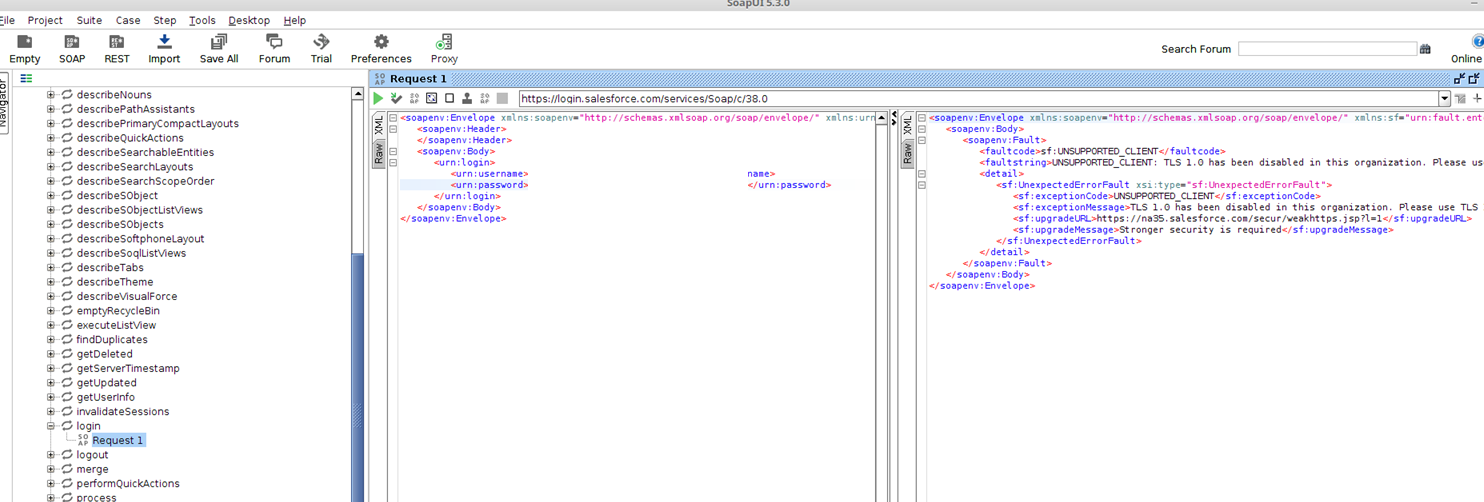
Task: Select invalidateSessions operation in tree
Action: click(x=123, y=411)
